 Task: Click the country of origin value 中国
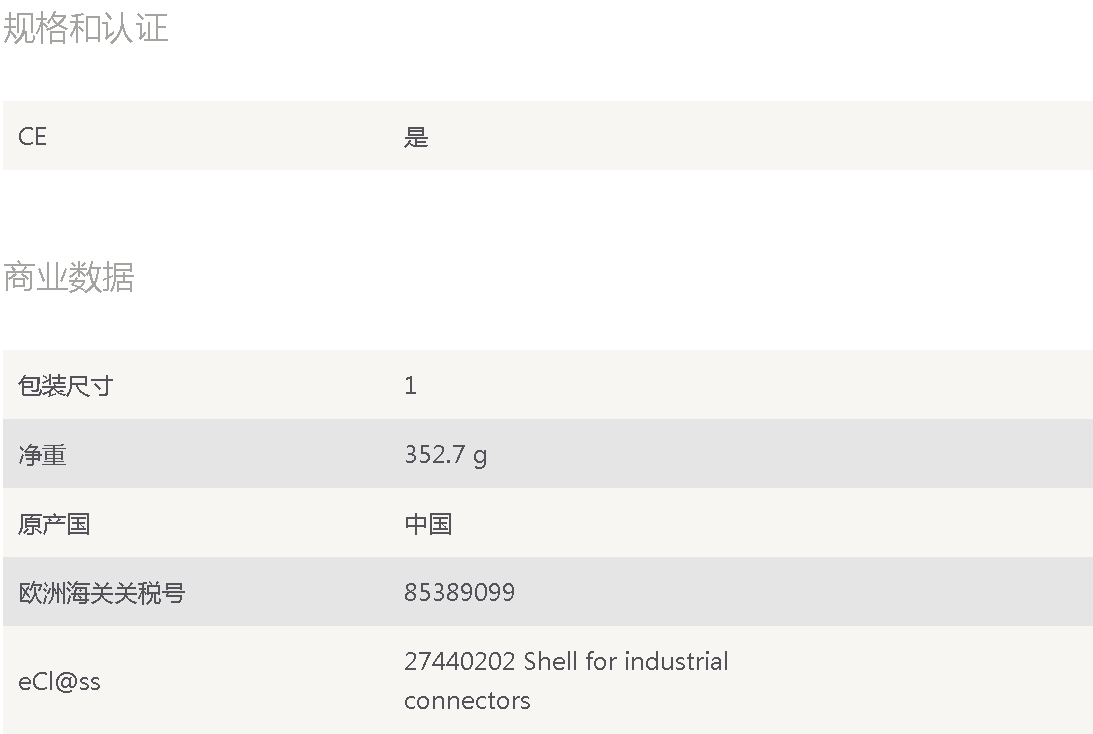429,524
